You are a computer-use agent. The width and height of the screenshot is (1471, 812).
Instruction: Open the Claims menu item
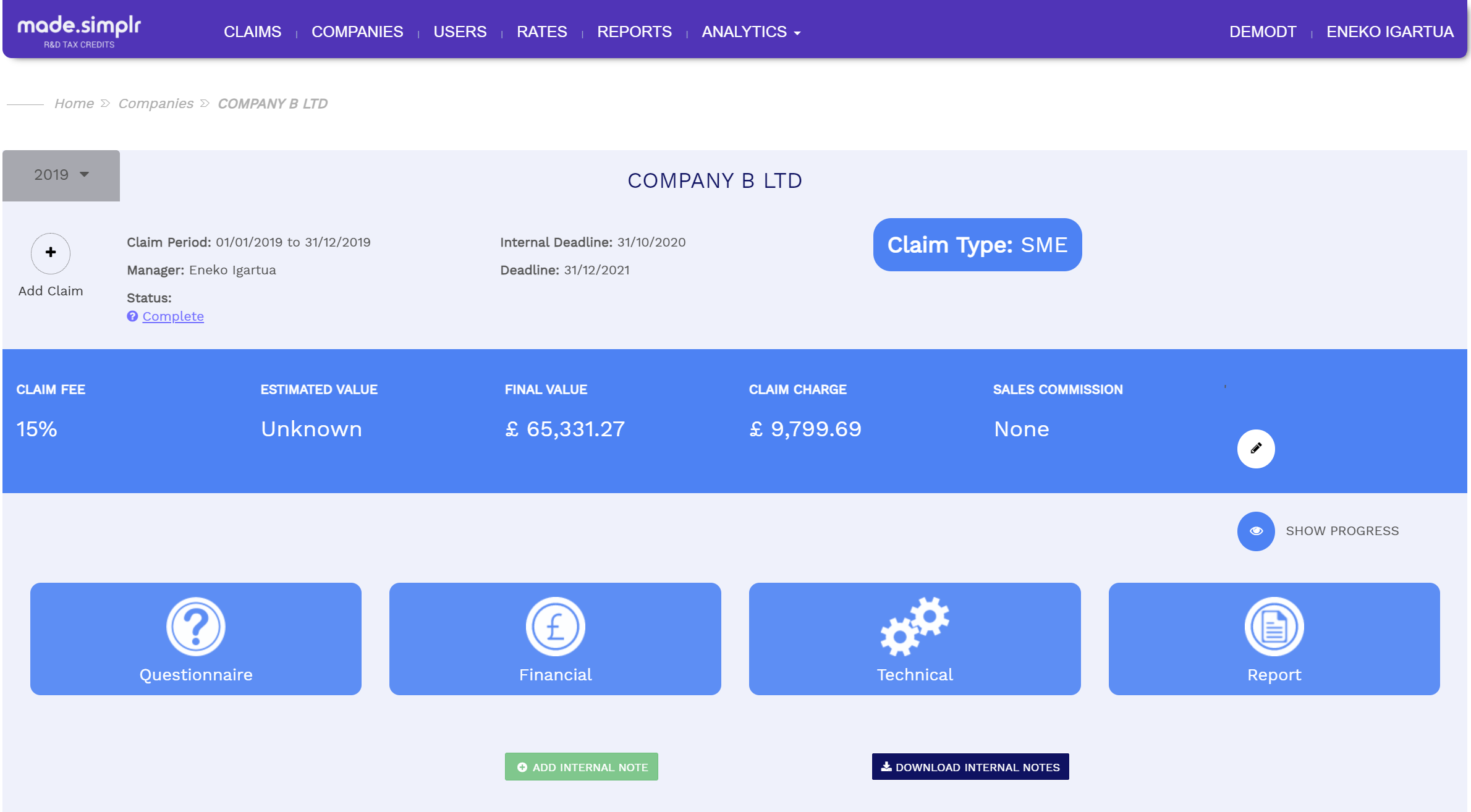(252, 32)
